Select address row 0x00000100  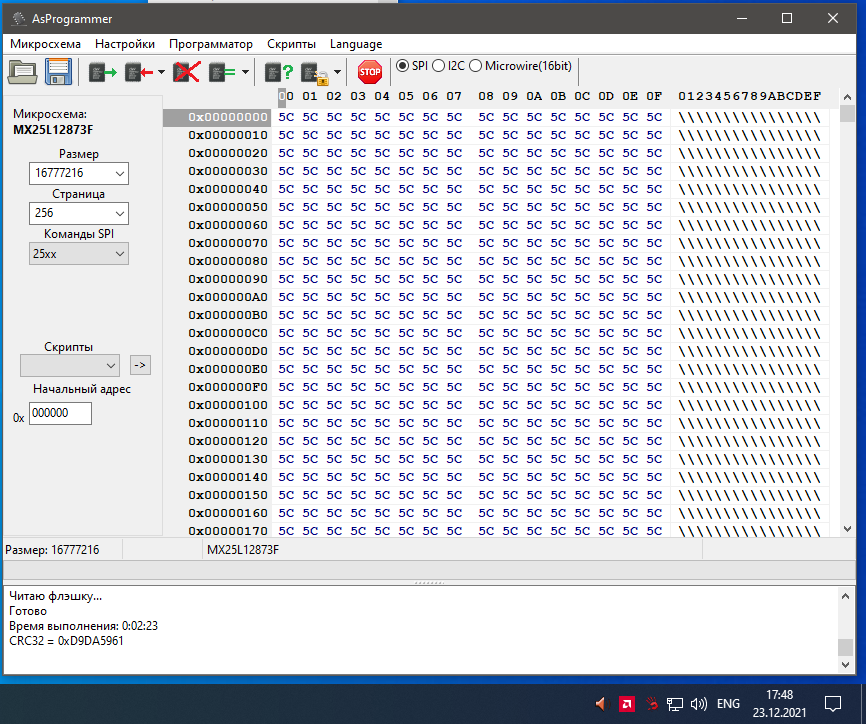tap(228, 405)
